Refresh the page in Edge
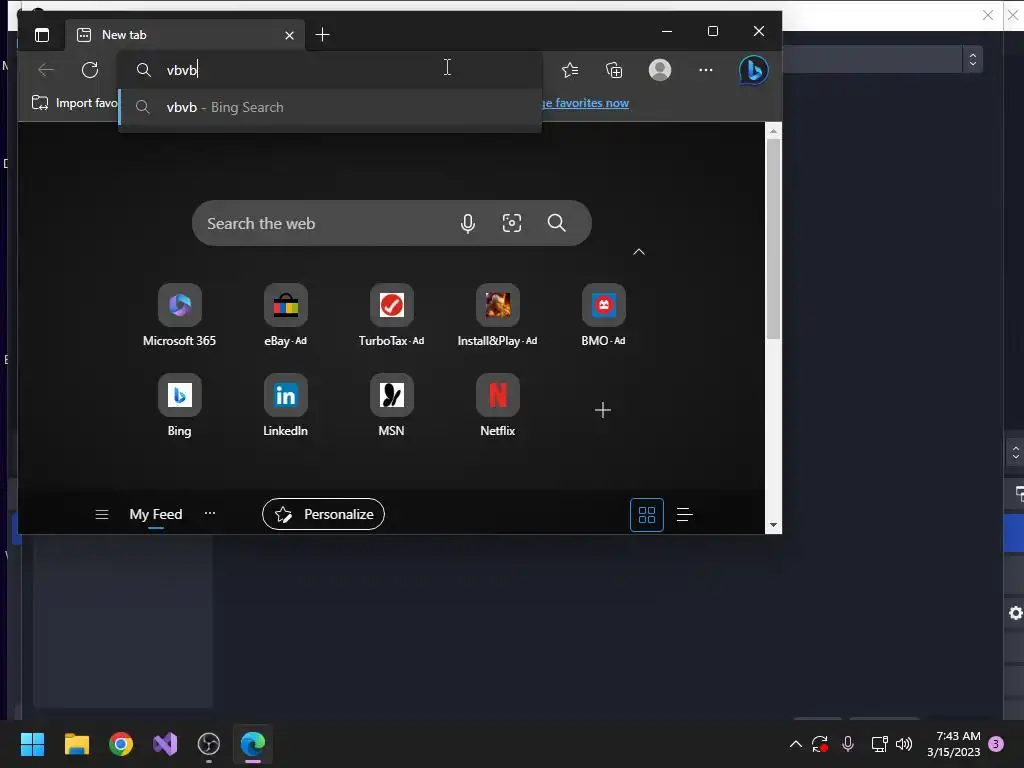This screenshot has height=768, width=1024. click(x=90, y=70)
